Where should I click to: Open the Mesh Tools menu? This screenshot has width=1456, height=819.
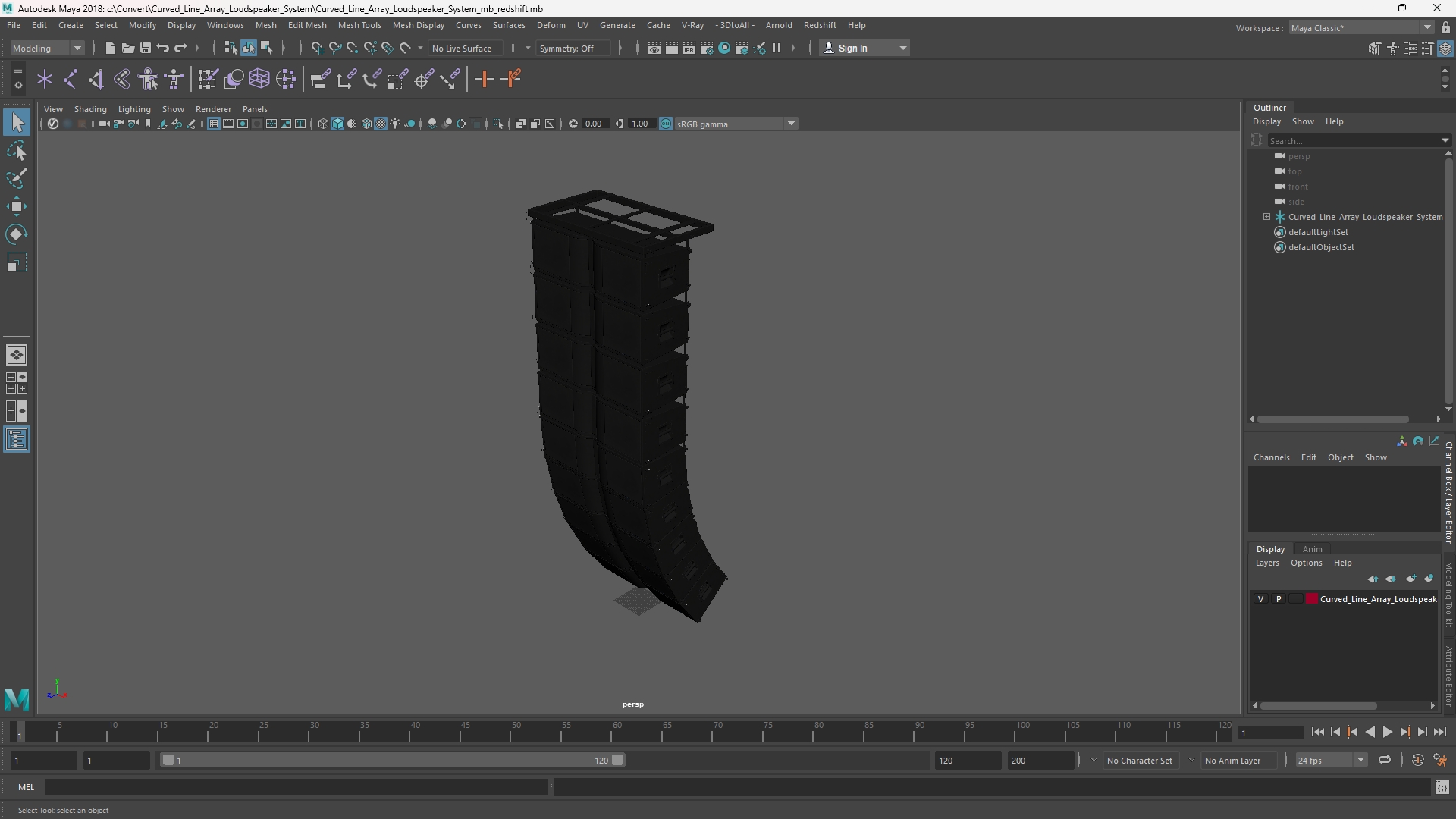tap(359, 25)
